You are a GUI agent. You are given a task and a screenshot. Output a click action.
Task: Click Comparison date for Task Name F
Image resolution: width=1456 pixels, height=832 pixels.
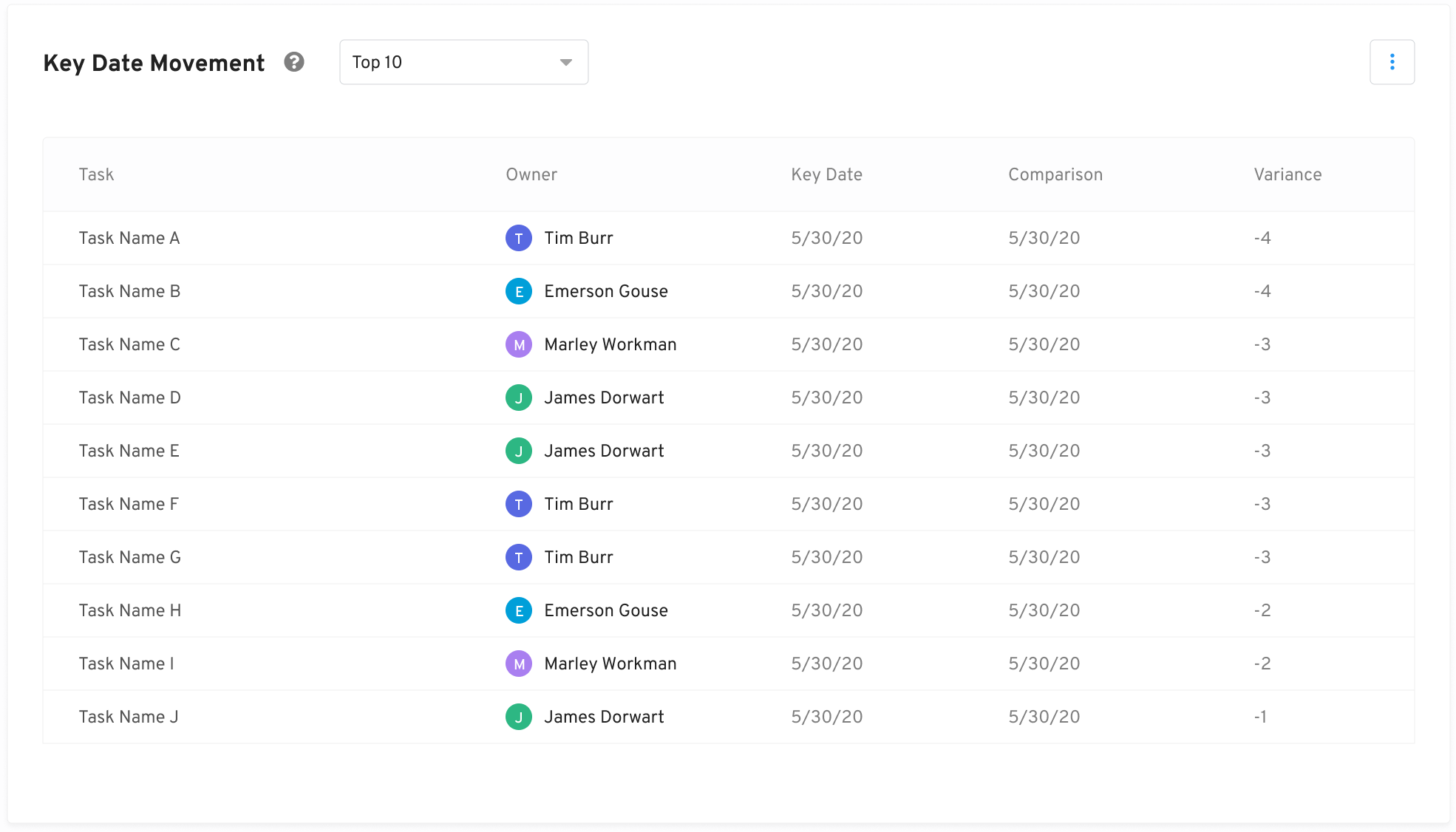1044,504
